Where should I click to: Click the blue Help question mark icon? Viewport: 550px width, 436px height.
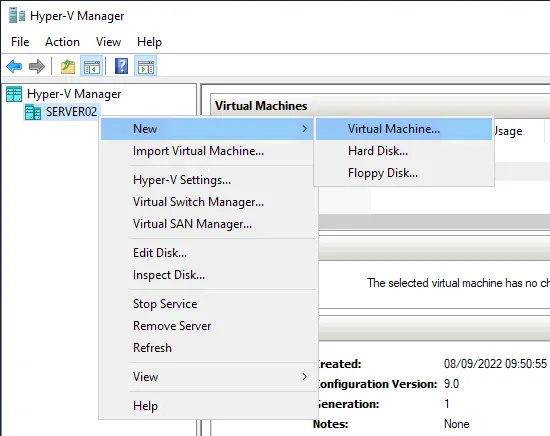(x=121, y=66)
